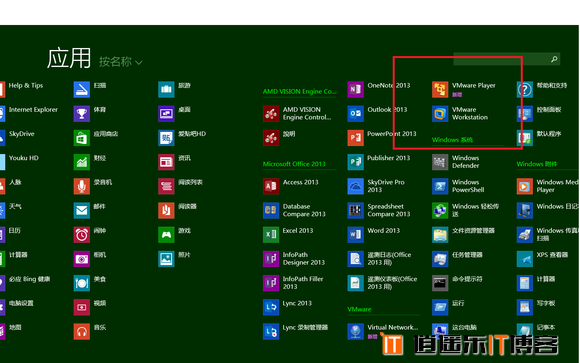Launch the 闹钟 alarm clock icon
Screen dimensions: 580x363
pos(82,235)
